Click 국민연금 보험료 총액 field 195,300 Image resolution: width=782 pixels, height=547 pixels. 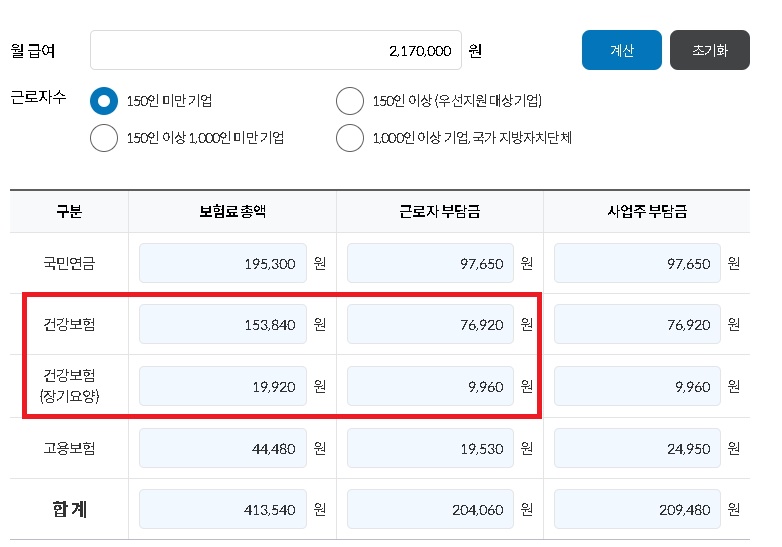point(222,264)
